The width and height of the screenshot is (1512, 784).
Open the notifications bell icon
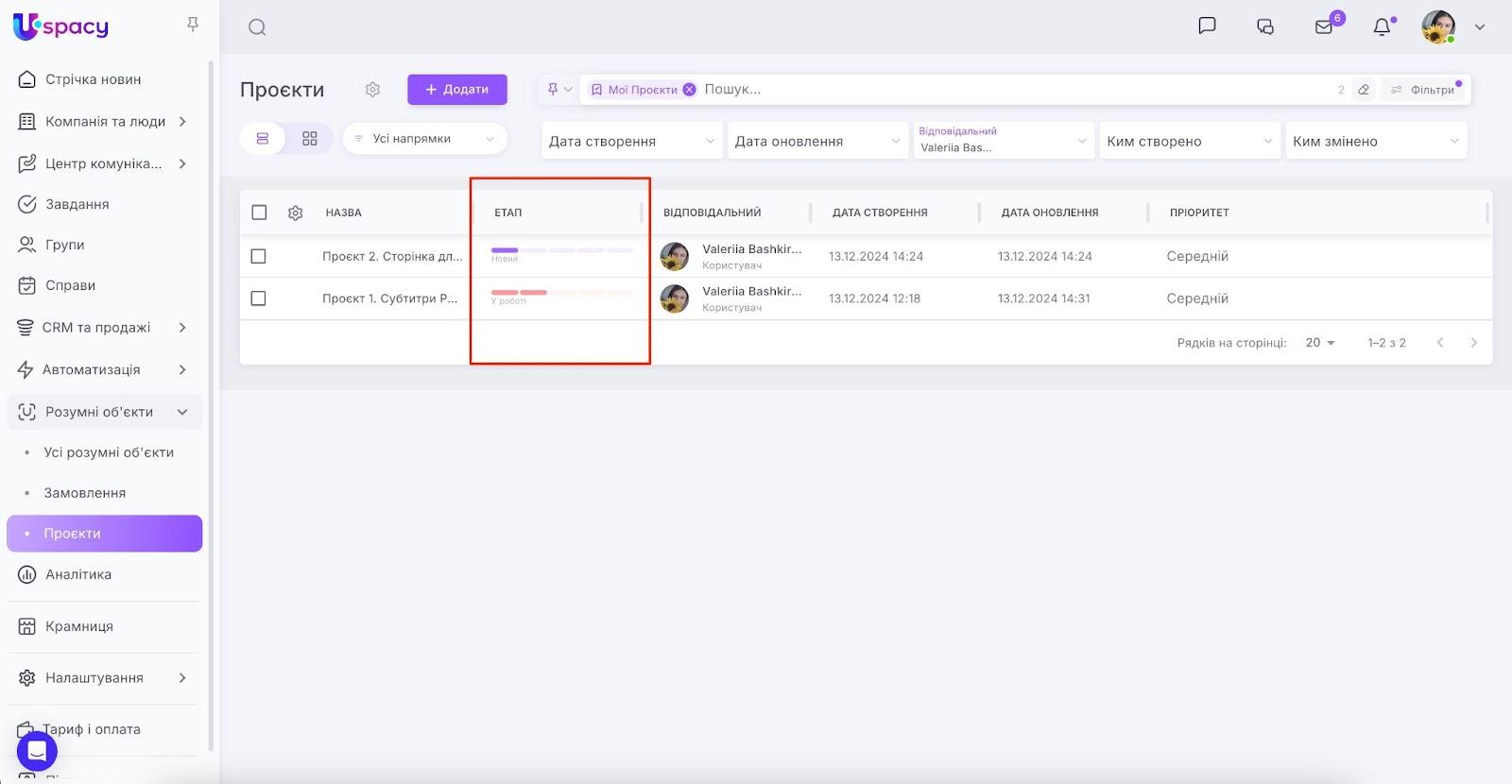point(1382,27)
